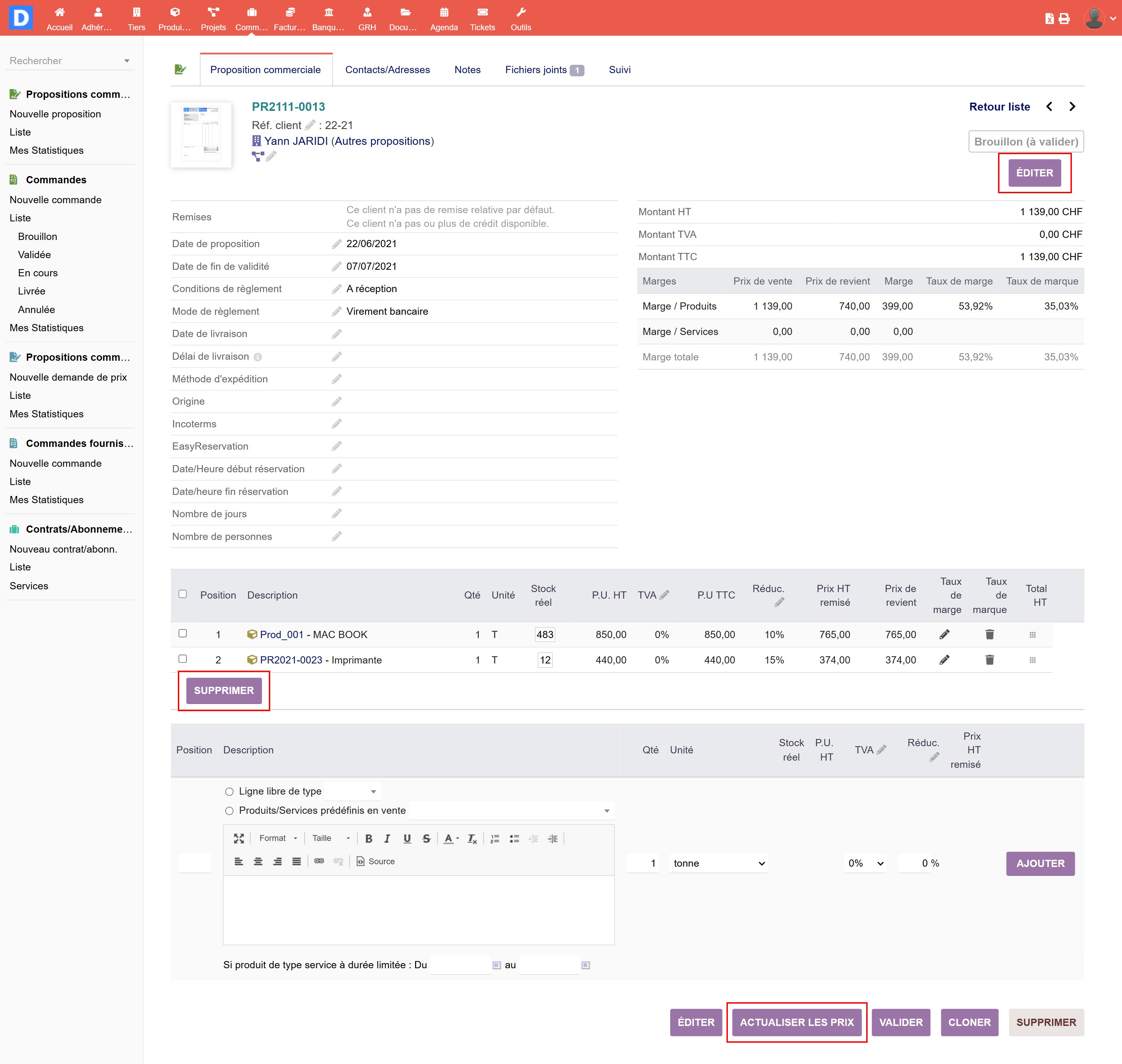The width and height of the screenshot is (1122, 1064).
Task: Open the Yann JARIDI third-party link
Action: [x=296, y=141]
